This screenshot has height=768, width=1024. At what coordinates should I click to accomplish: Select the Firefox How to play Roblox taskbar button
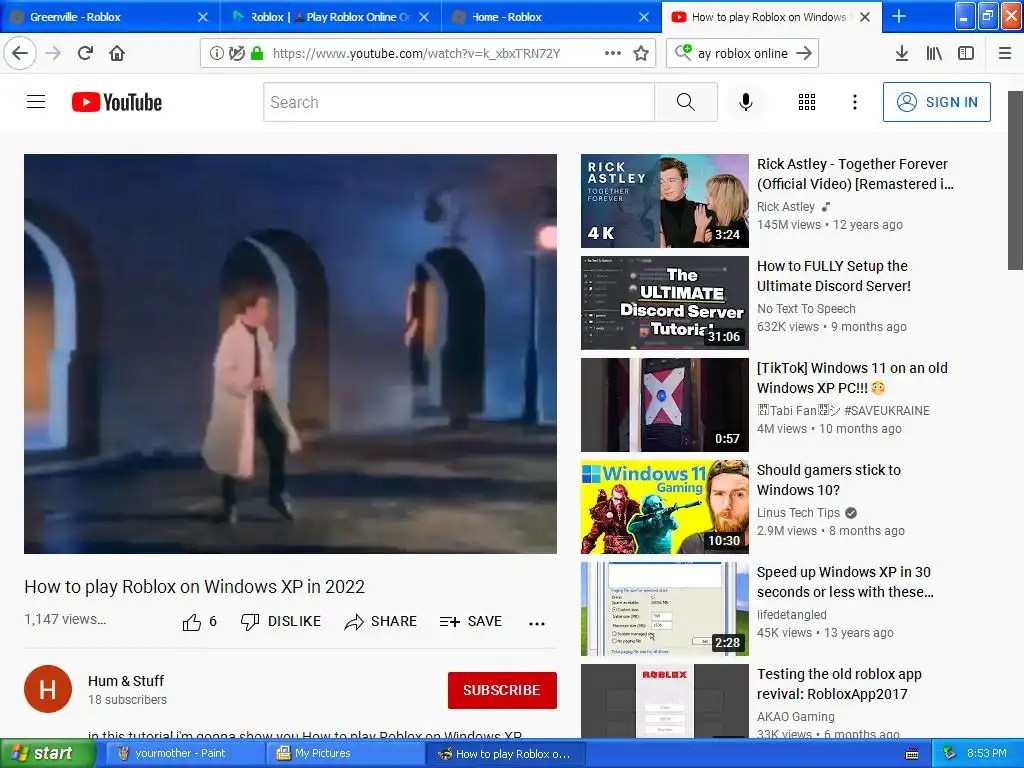coord(506,754)
